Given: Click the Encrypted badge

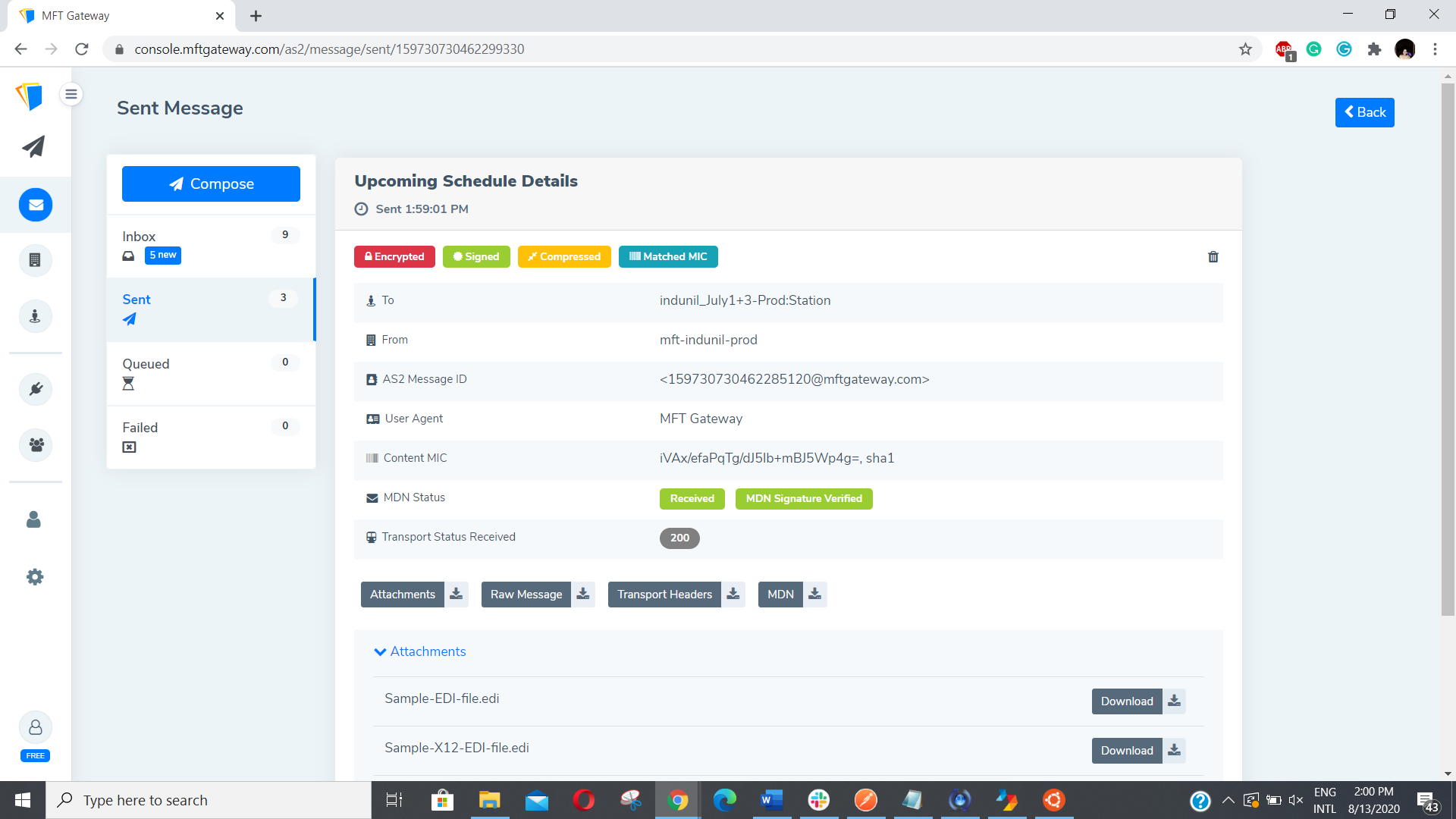Looking at the screenshot, I should [x=394, y=256].
